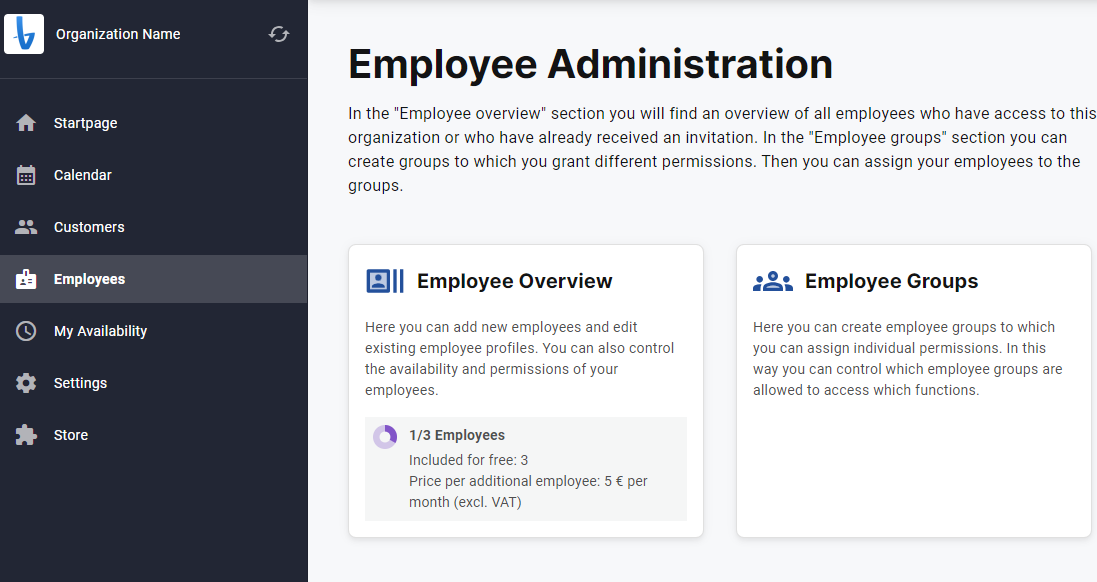1097x582 pixels.
Task: Click the Customers people icon
Action: pos(26,227)
